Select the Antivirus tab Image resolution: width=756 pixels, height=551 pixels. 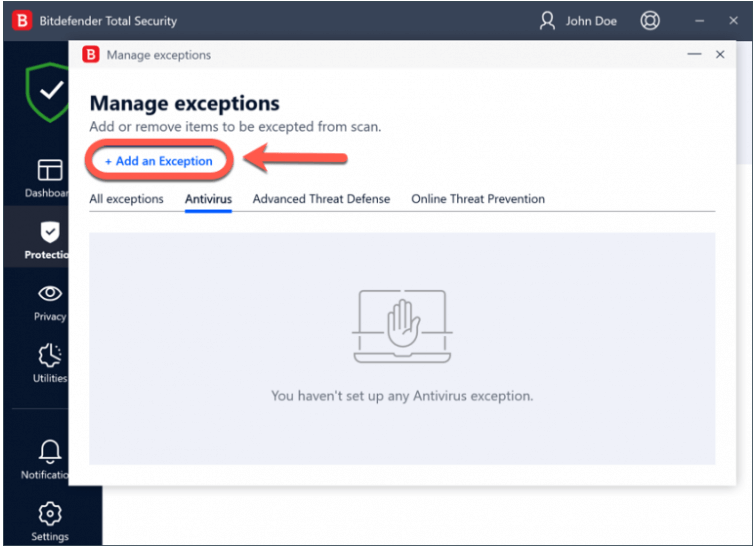[208, 199]
